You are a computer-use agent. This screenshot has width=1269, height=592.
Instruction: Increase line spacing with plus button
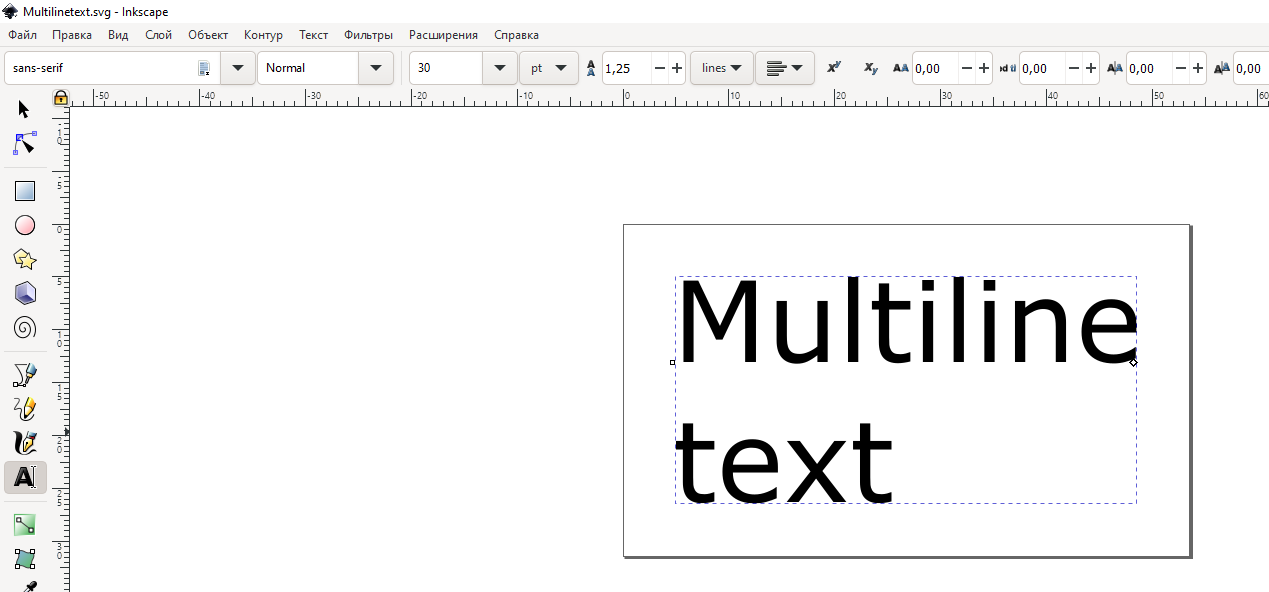tap(677, 68)
